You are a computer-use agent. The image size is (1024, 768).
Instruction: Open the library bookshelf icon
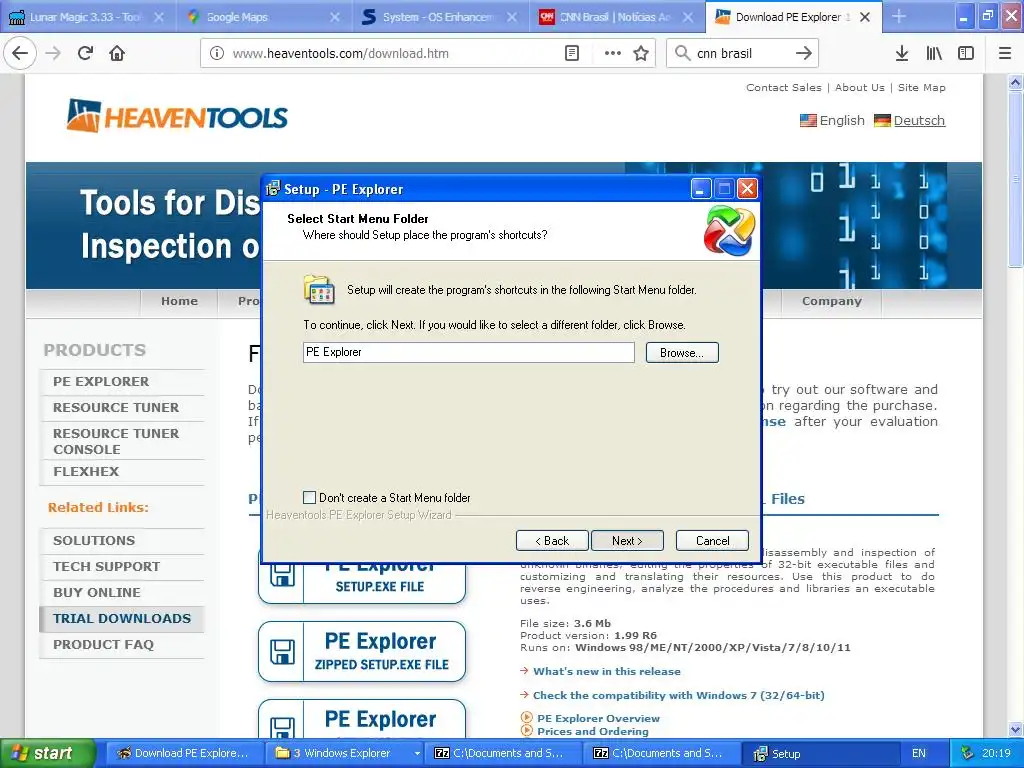[x=934, y=53]
